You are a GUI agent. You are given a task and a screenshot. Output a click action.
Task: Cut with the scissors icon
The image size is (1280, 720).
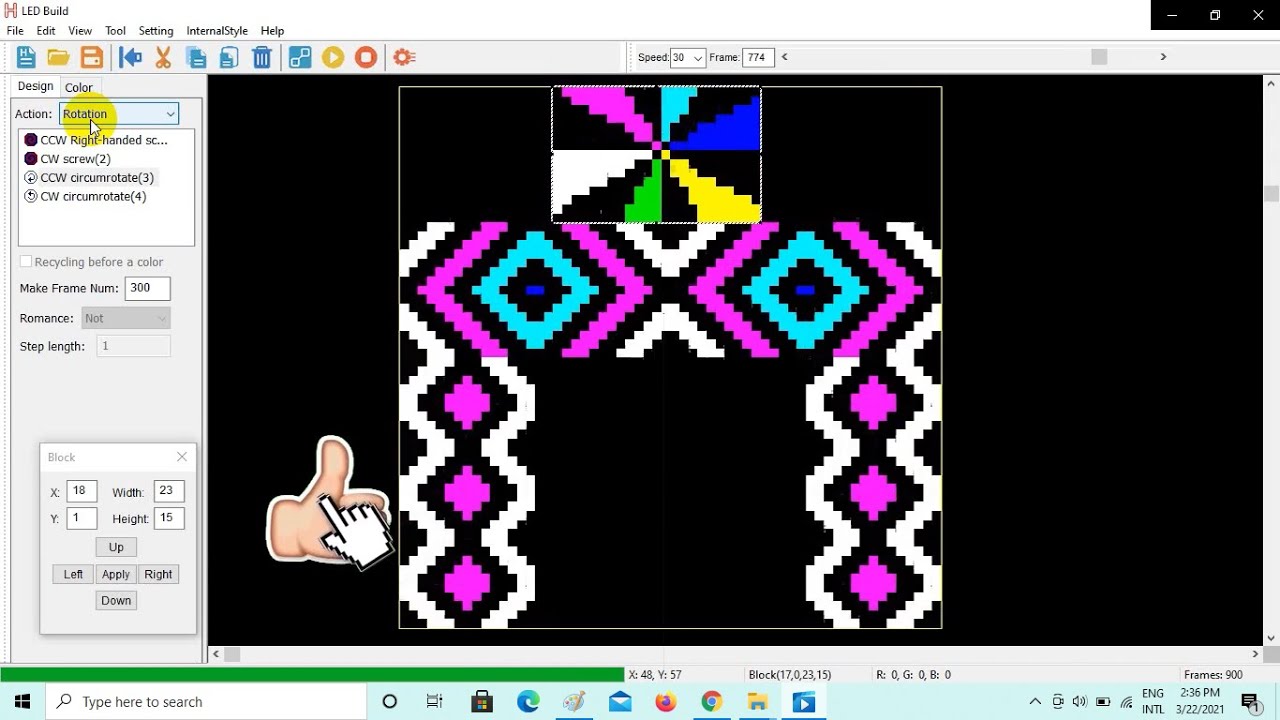point(163,57)
